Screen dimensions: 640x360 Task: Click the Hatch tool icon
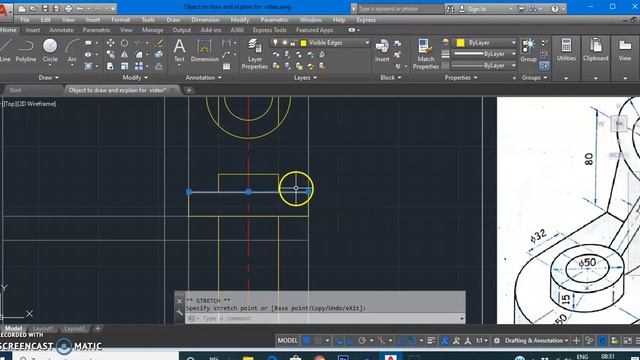tap(88, 66)
